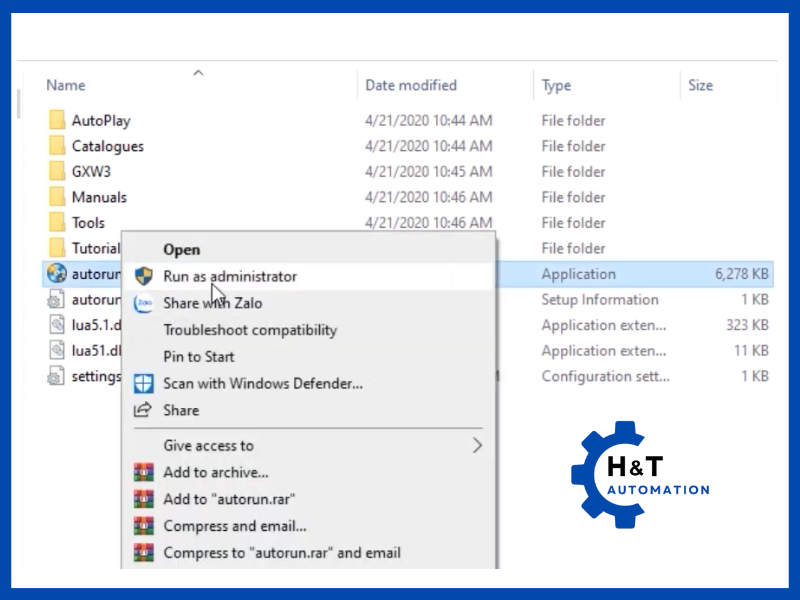Sort files by Date modified column
800x600 pixels.
(411, 86)
